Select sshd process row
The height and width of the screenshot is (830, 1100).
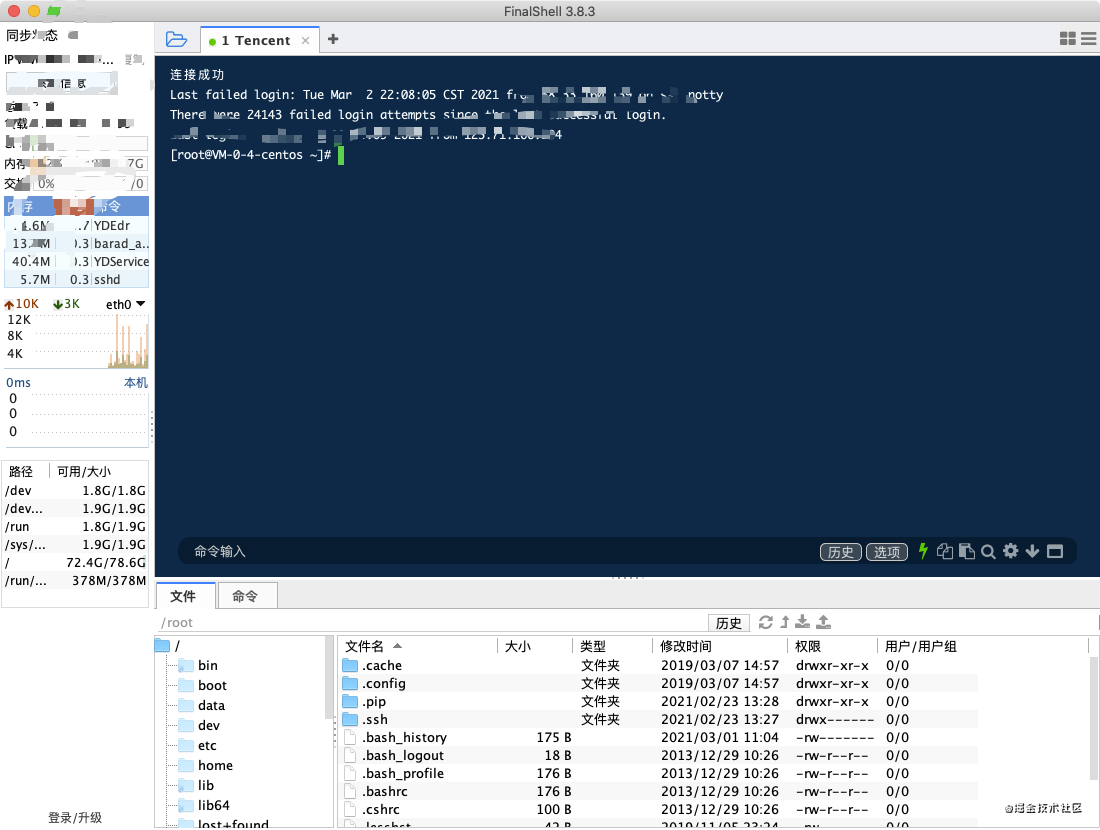[x=76, y=279]
